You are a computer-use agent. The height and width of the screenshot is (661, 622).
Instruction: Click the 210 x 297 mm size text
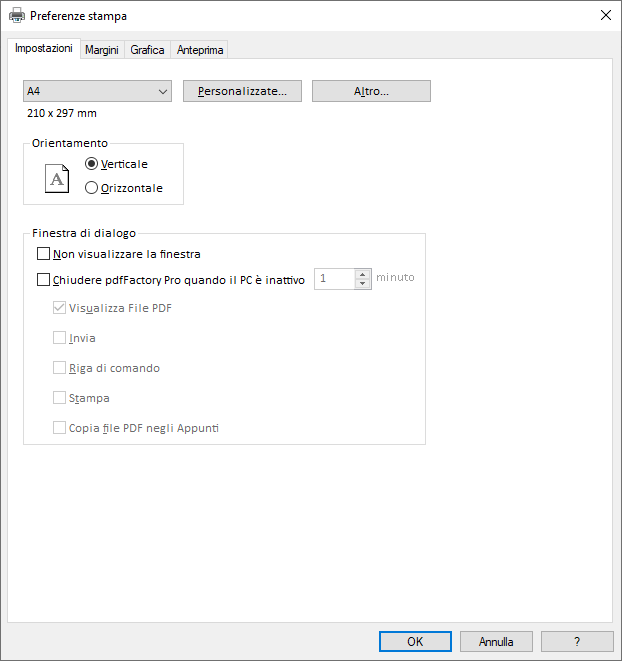(62, 113)
